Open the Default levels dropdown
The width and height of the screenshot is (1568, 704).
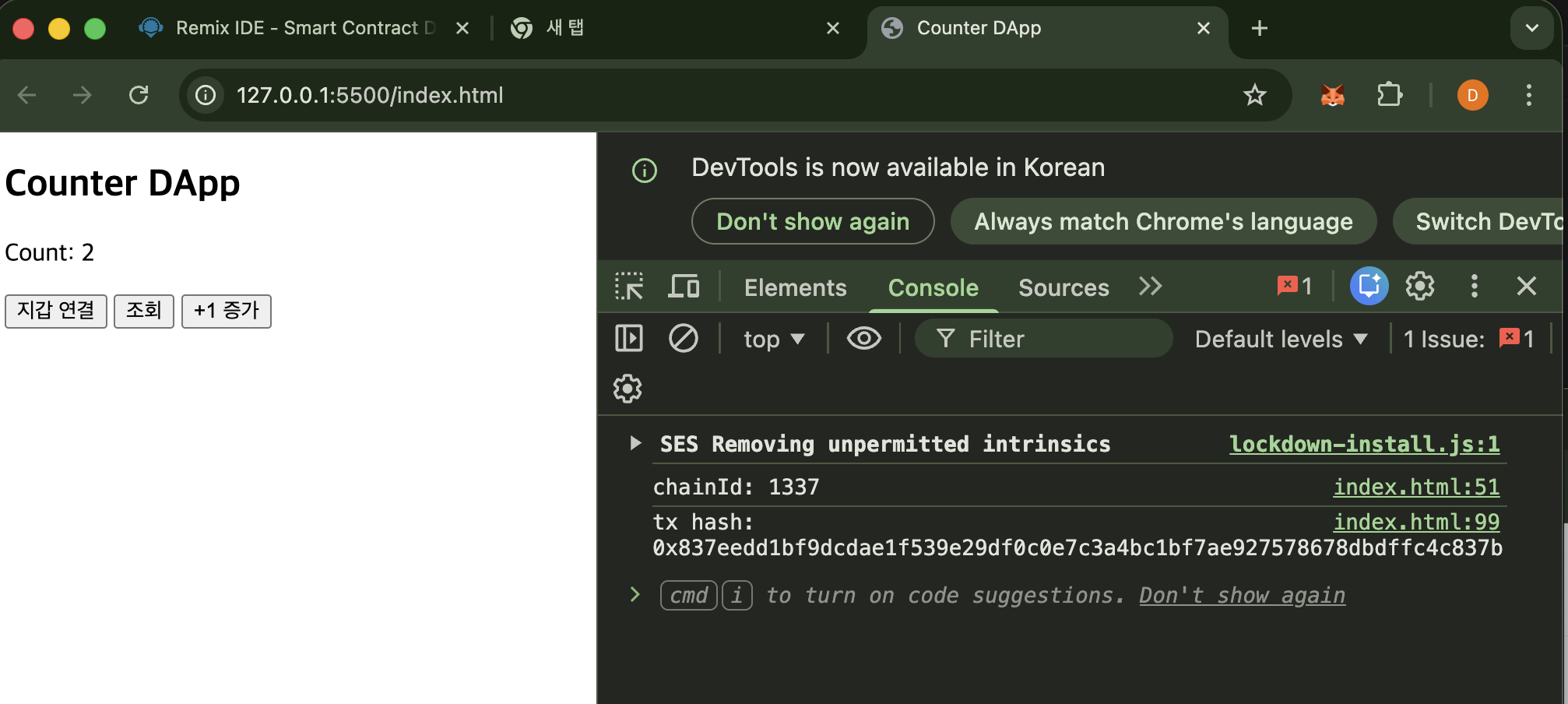[x=1281, y=339]
